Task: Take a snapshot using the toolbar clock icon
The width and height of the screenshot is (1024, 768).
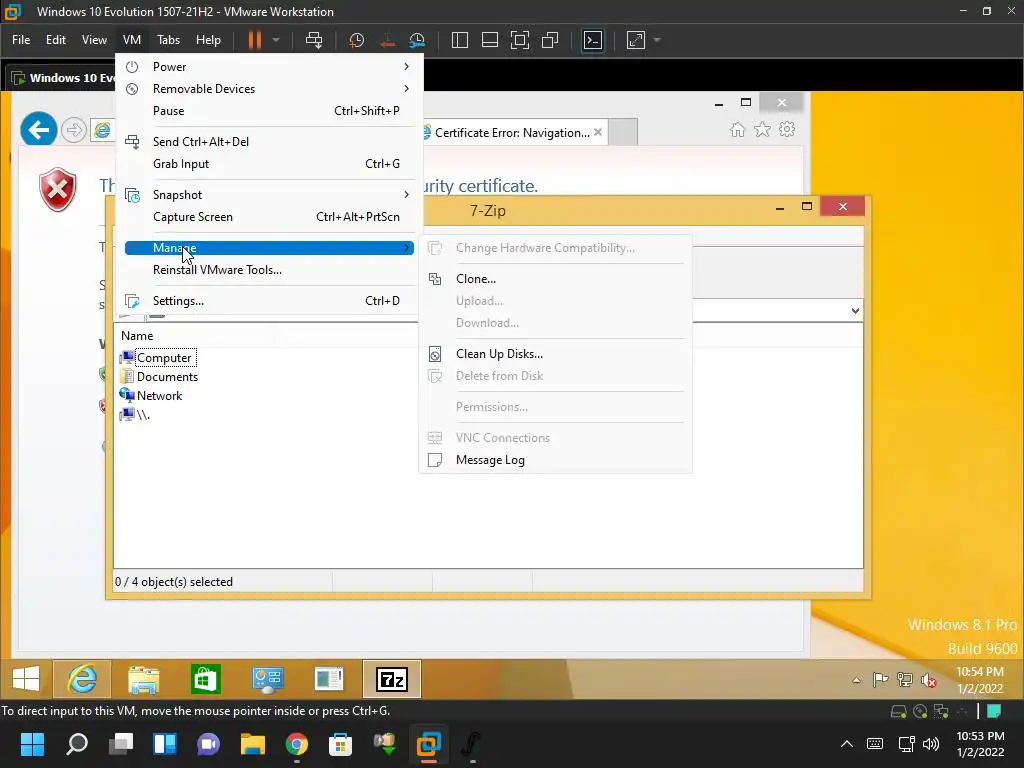Action: tap(357, 40)
